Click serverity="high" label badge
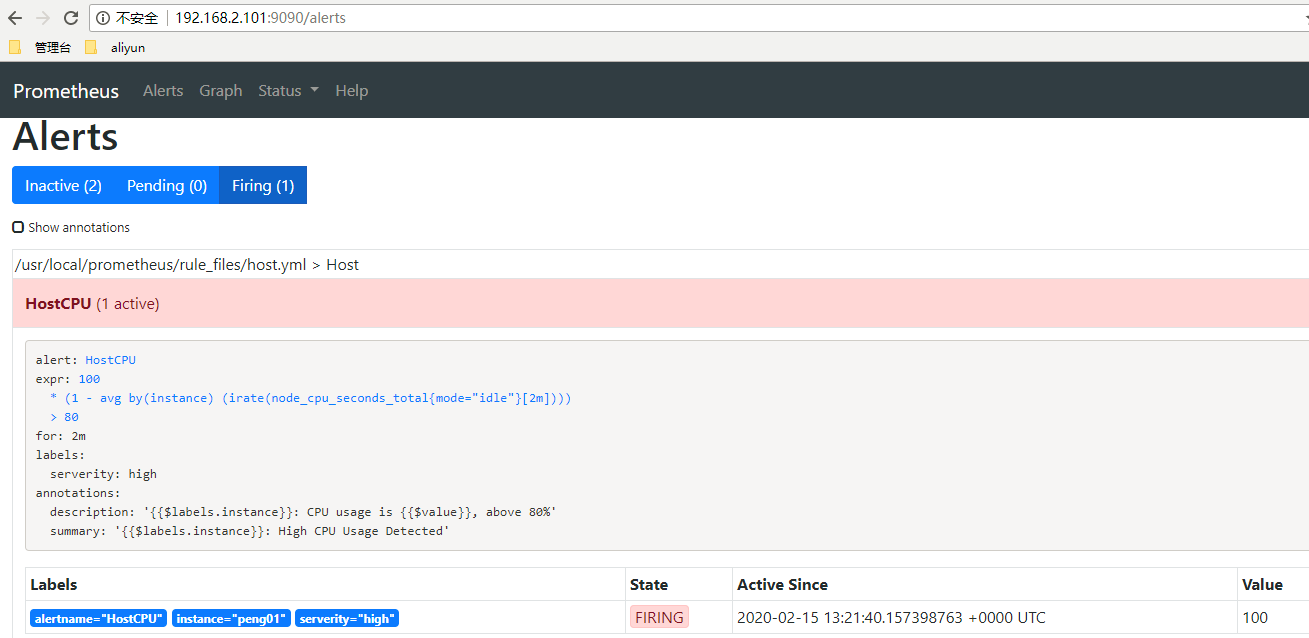Viewport: 1309px width, 638px height. click(347, 619)
